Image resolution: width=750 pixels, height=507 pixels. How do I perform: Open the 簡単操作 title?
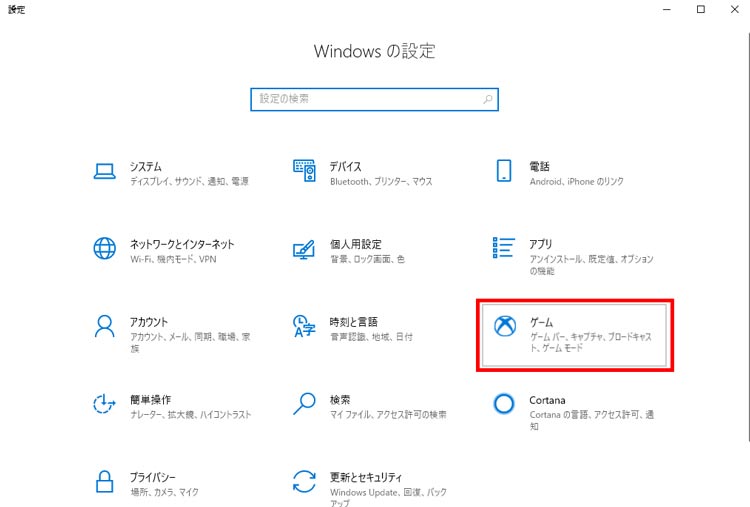(150, 399)
